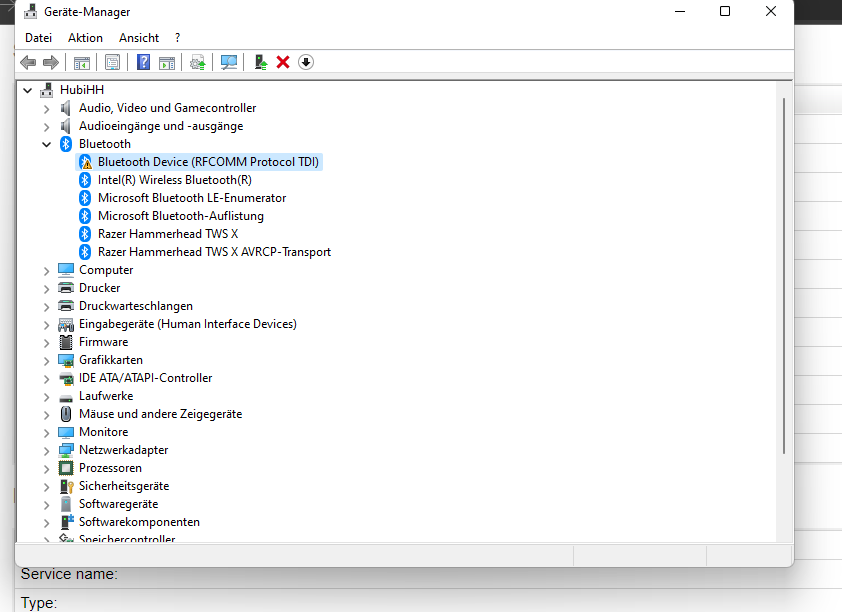Select the Drucker label
This screenshot has width=842, height=612.
[x=99, y=288]
